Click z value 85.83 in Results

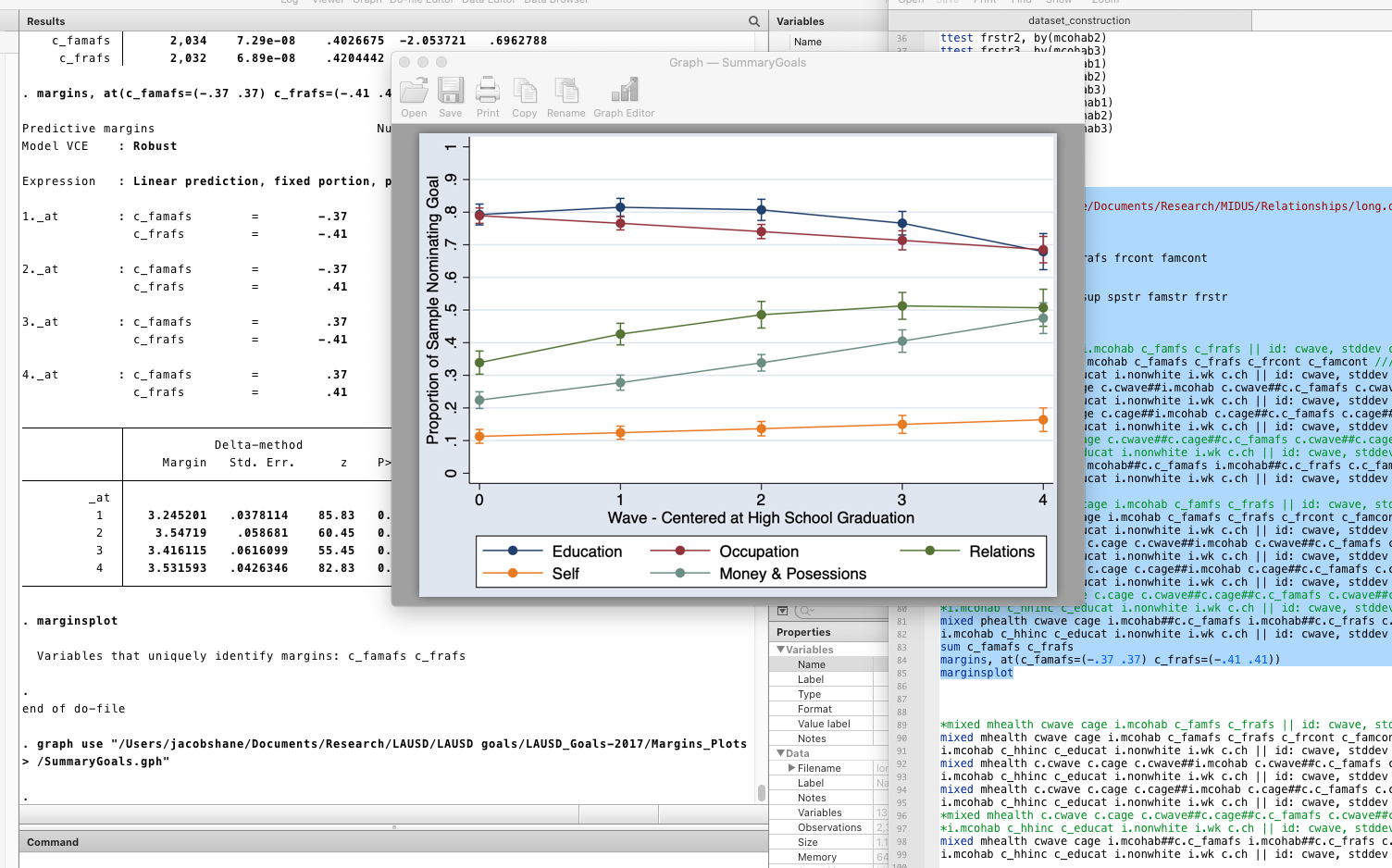pos(336,515)
